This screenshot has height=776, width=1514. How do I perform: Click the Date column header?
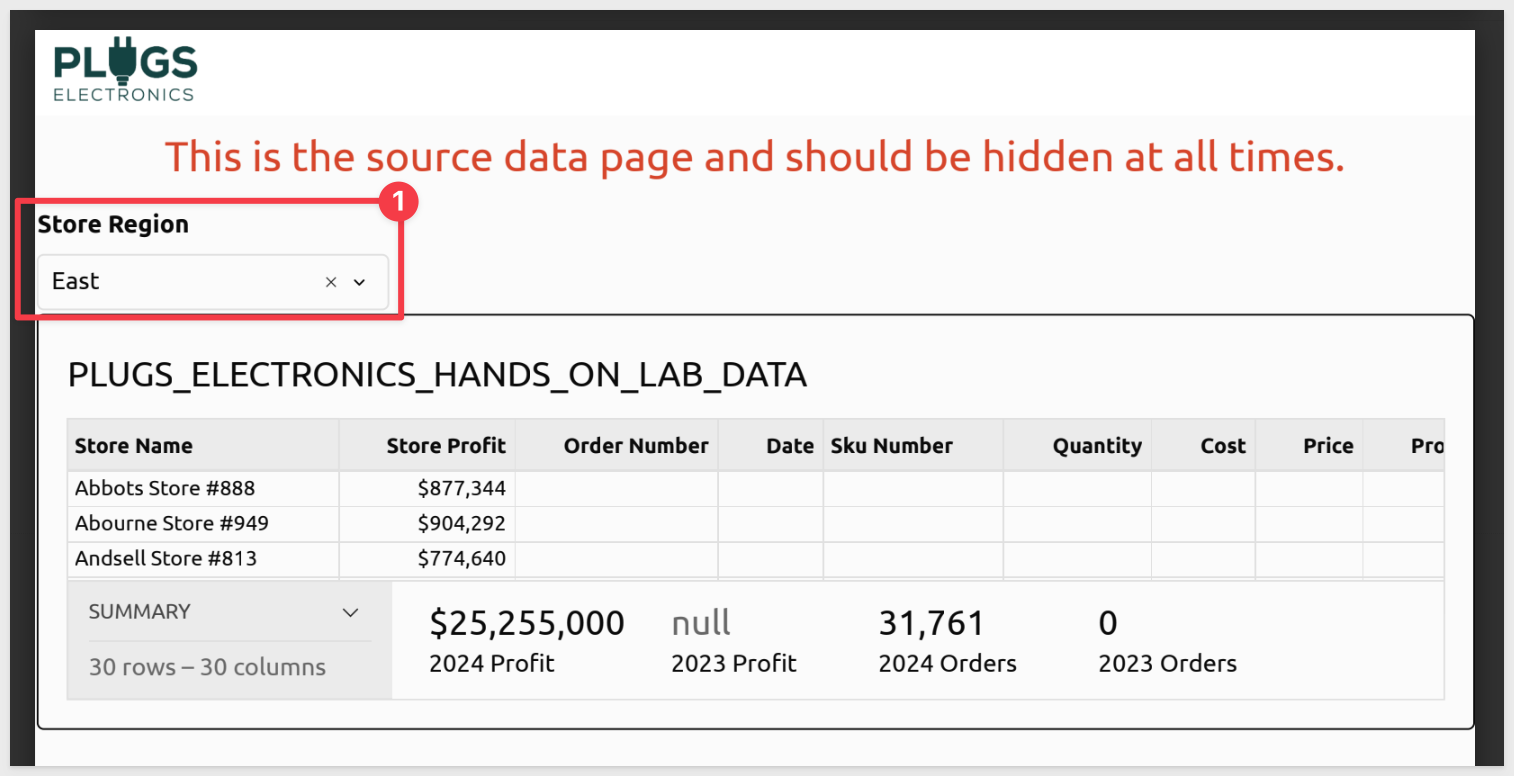789,446
